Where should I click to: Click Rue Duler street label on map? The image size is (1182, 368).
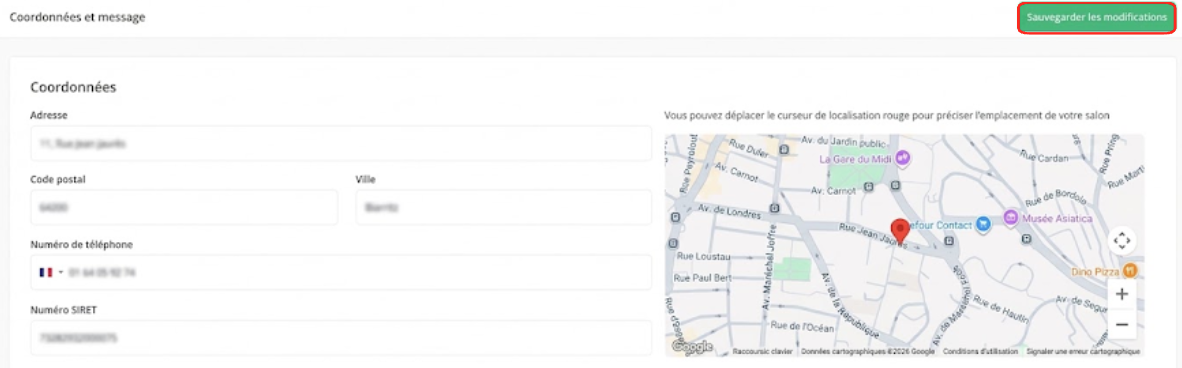click(750, 149)
